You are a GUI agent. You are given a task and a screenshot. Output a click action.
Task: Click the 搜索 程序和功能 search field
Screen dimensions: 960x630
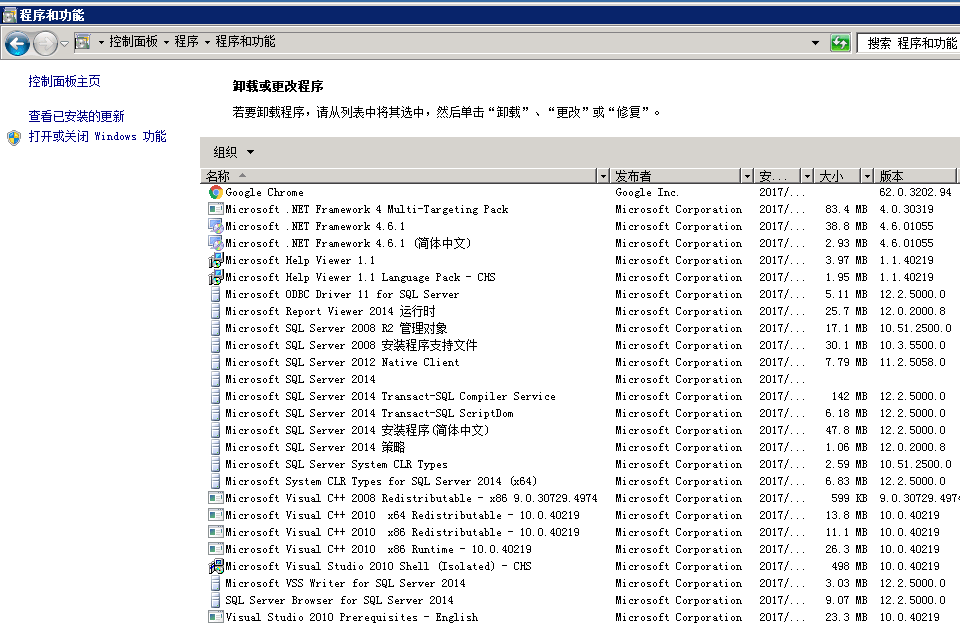910,43
